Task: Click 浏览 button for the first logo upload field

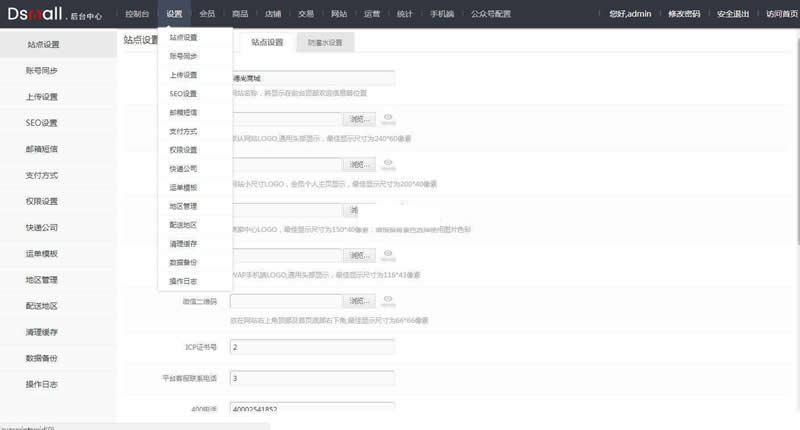Action: 360,119
